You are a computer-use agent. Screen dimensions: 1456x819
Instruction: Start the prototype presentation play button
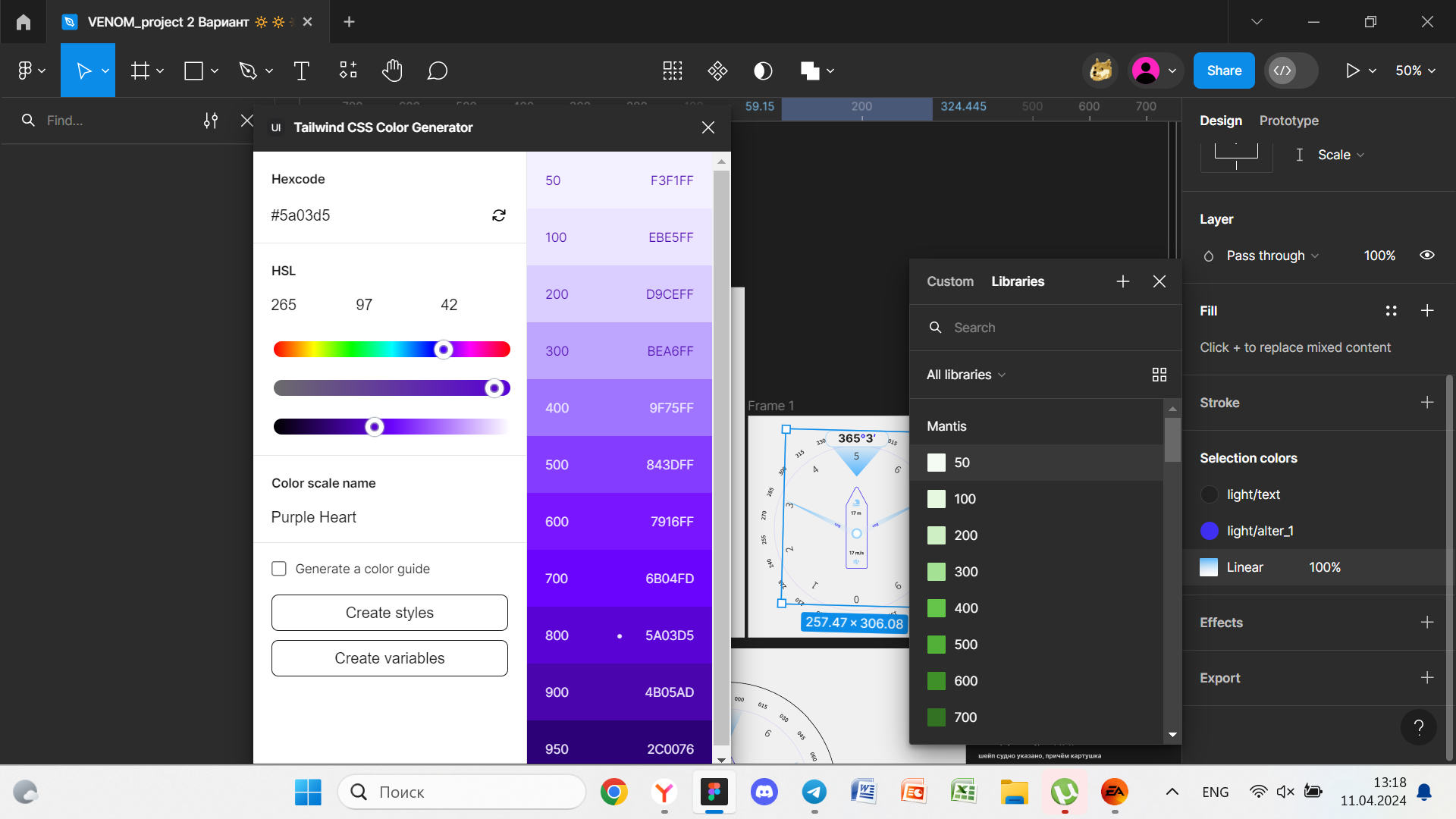tap(1352, 71)
